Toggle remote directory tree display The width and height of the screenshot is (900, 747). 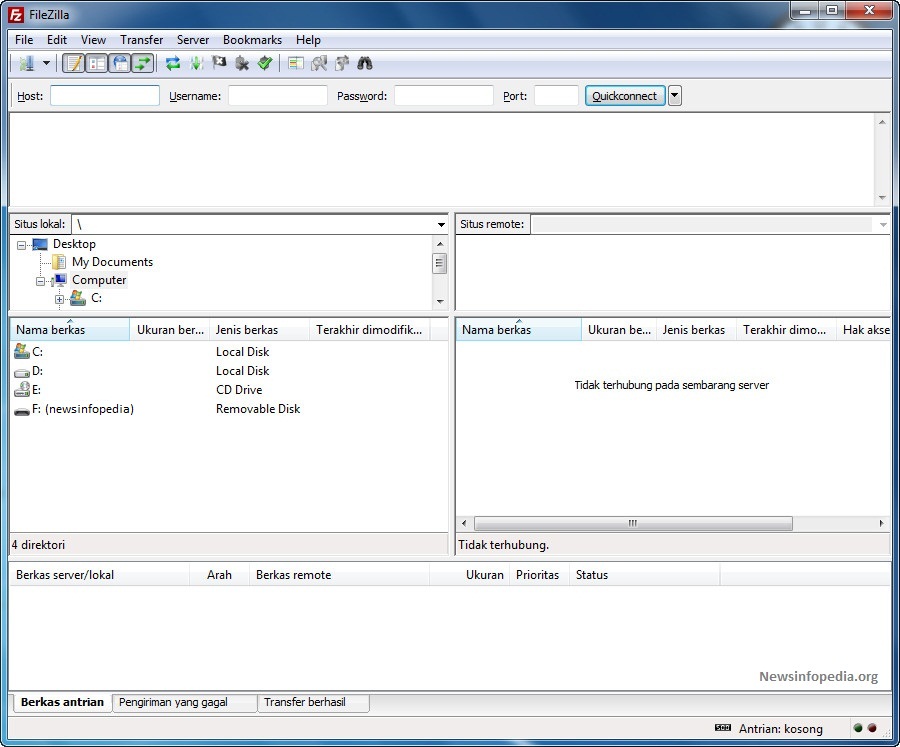coord(120,63)
